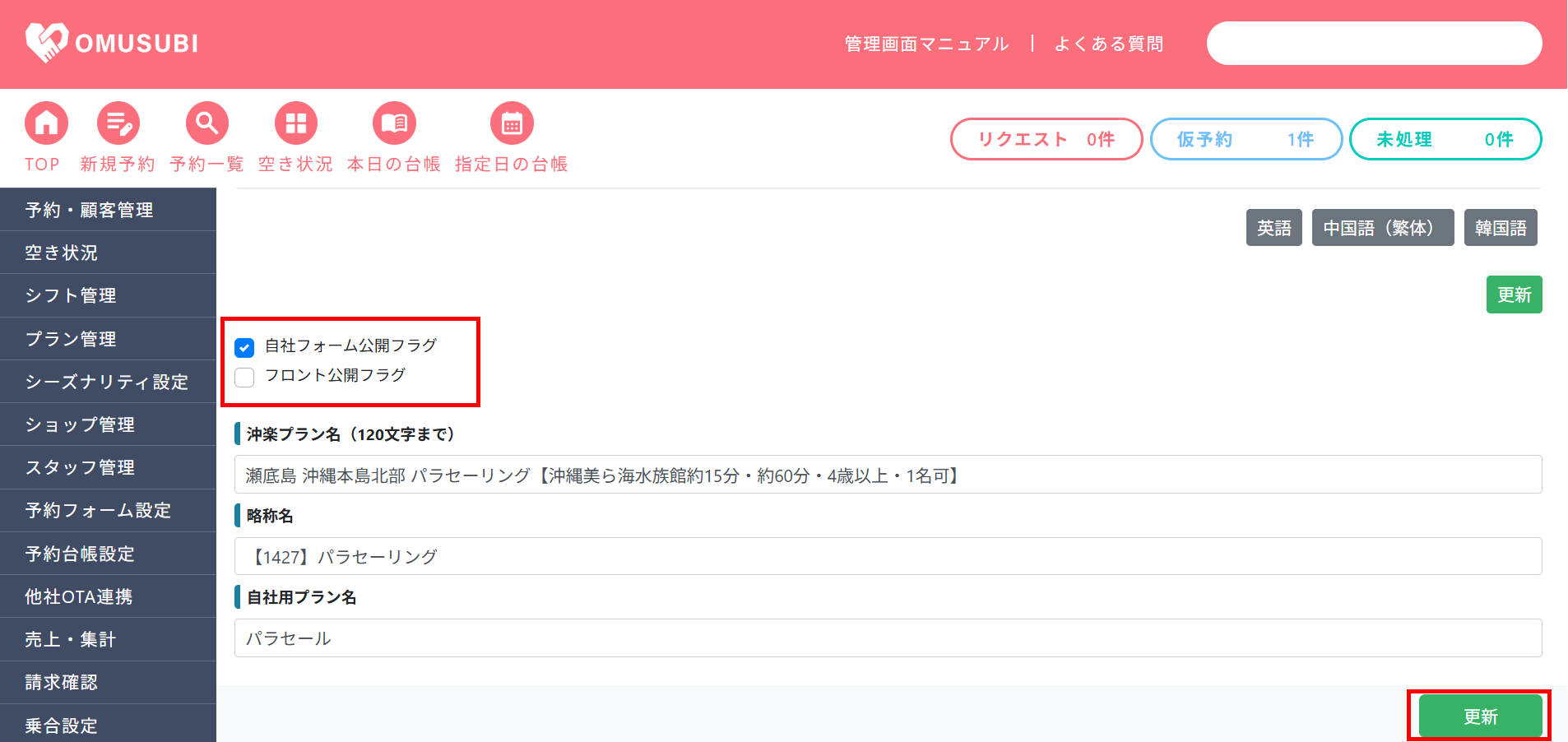Uncheck 自社フォーム公開フラグ checkbox
Screen dimensions: 1568x742
244,347
